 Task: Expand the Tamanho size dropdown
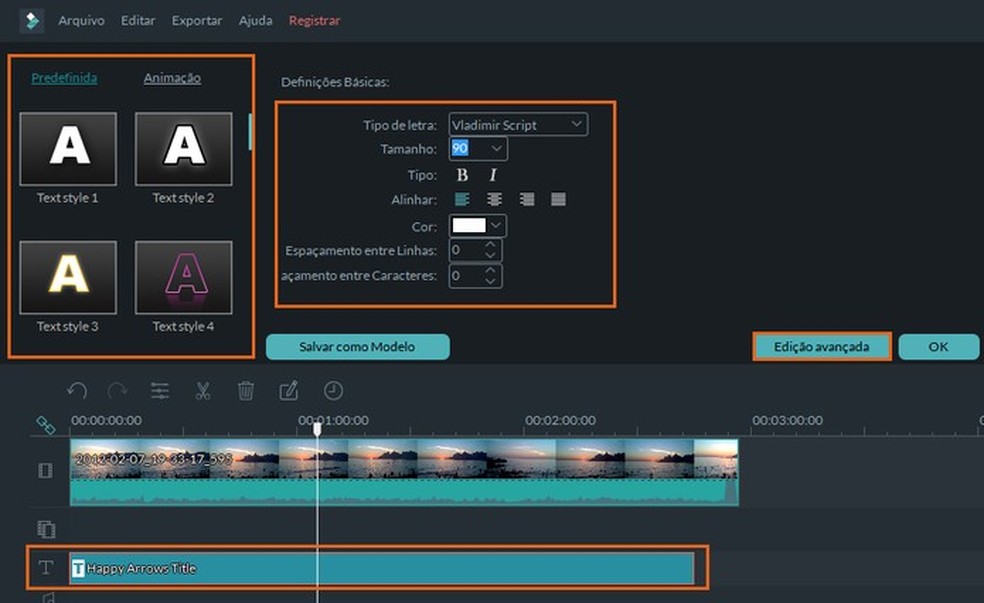[x=497, y=149]
